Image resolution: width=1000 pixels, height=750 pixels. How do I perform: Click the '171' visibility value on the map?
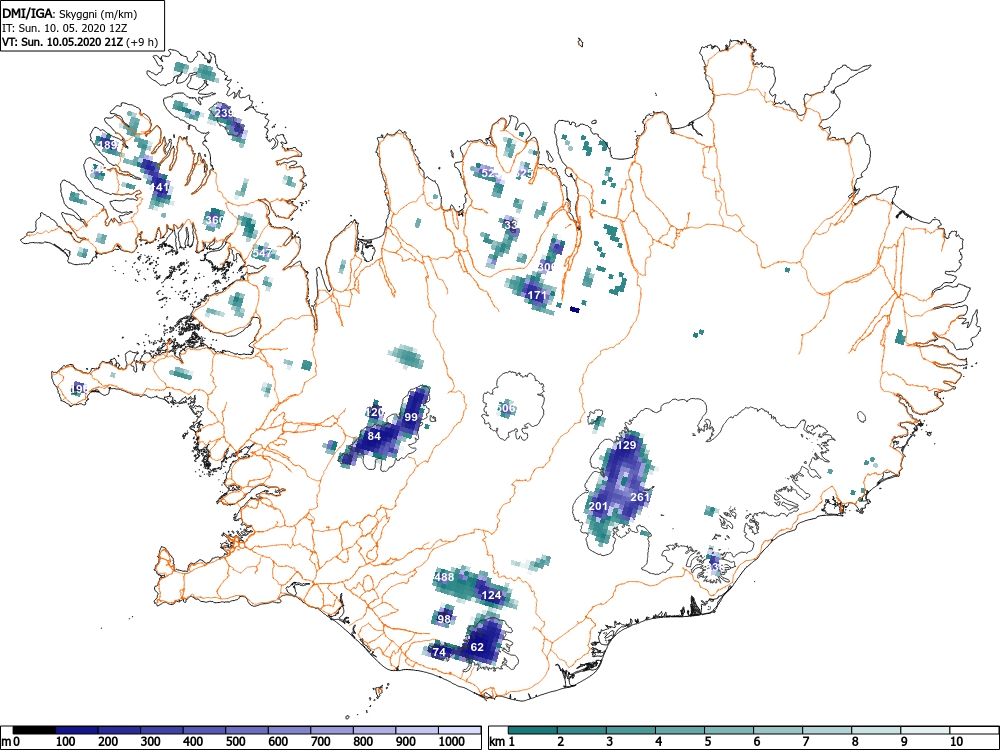(538, 295)
